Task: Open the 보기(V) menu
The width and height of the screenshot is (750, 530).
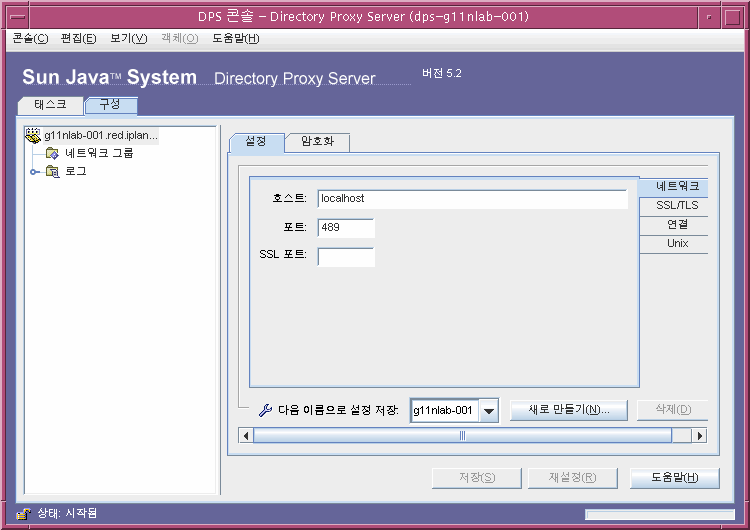Action: click(128, 38)
